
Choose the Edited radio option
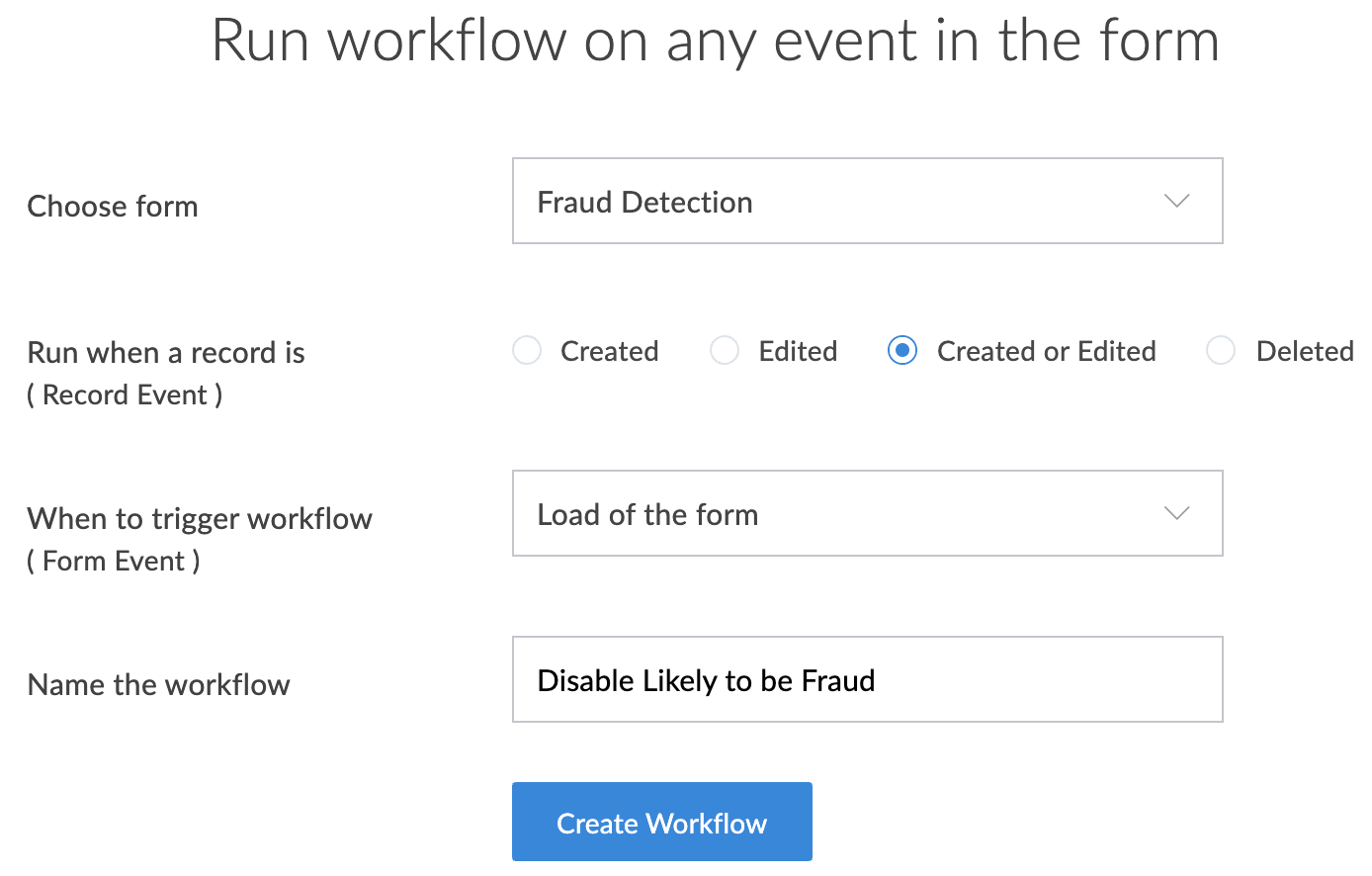tap(725, 351)
